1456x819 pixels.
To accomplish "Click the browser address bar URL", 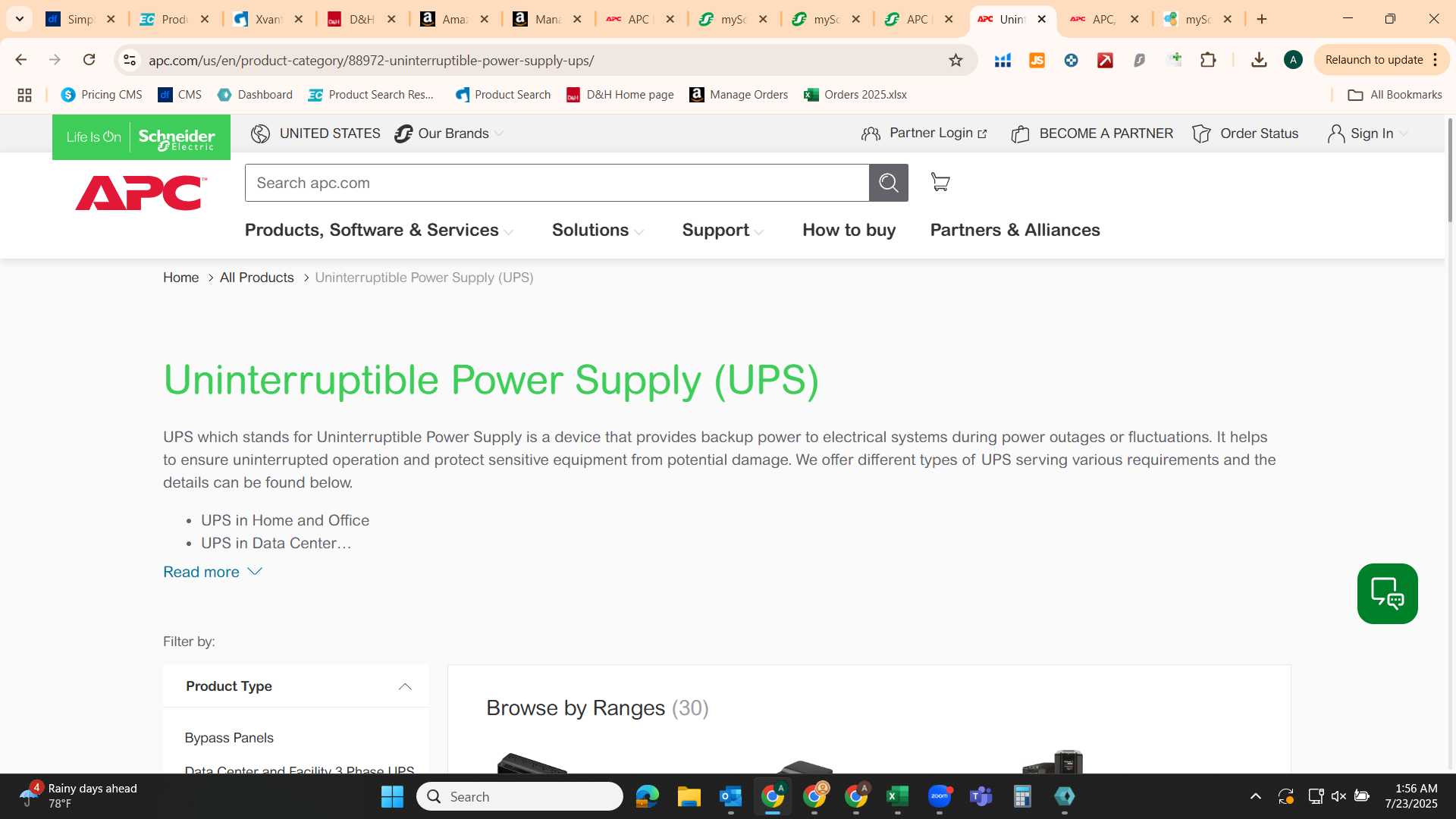I will pyautogui.click(x=372, y=60).
